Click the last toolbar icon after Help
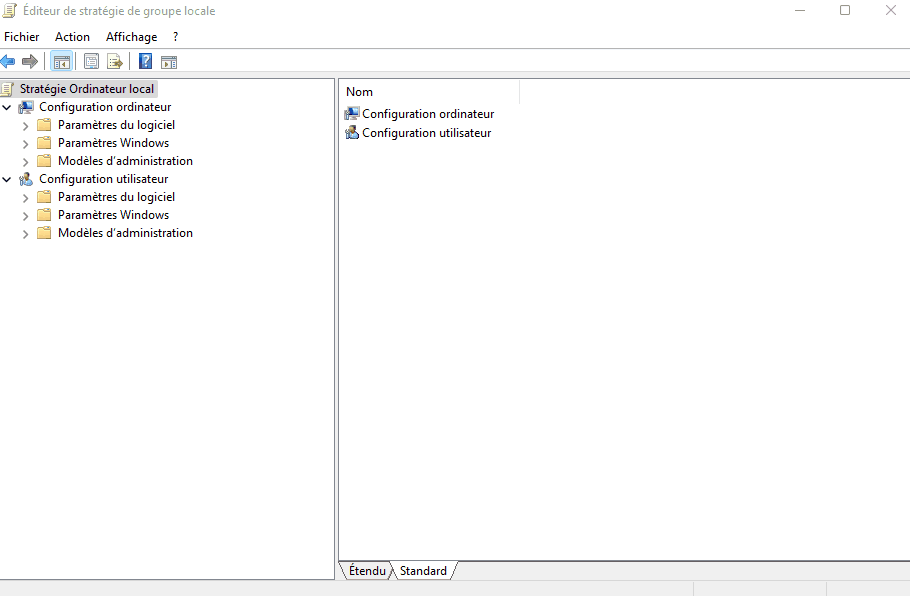Screen dimensions: 910x596 [x=168, y=61]
